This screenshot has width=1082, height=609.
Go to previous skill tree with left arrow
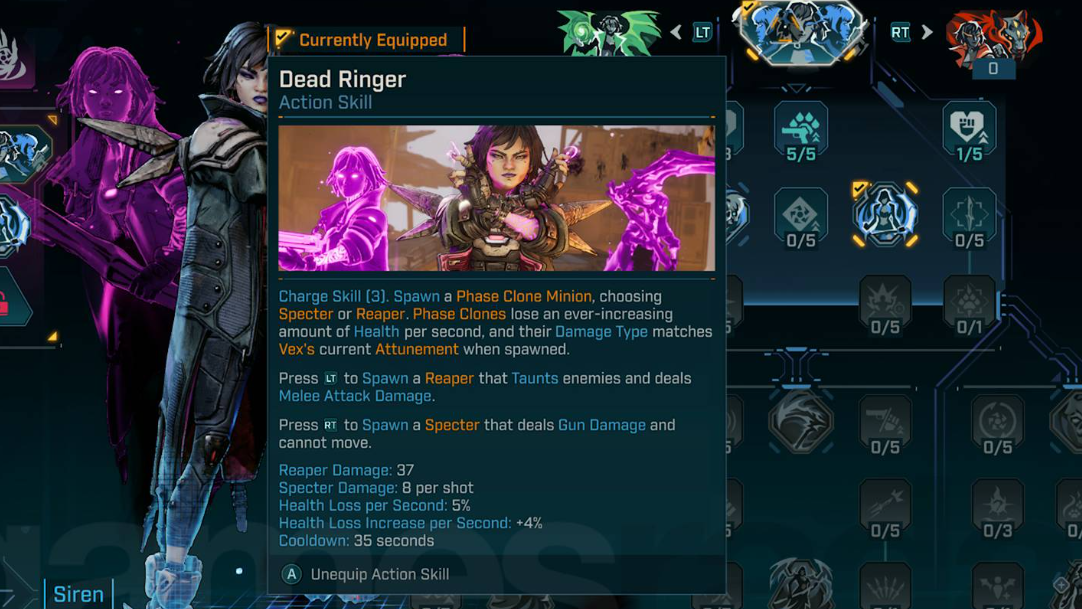pos(676,32)
